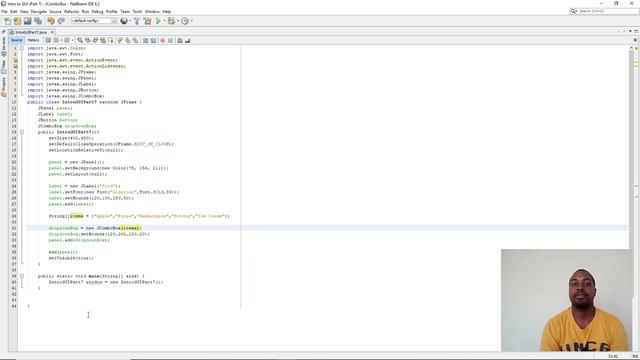Open the back navigation history dropdown
Screen dimensions: 640x360
[x=61, y=40]
